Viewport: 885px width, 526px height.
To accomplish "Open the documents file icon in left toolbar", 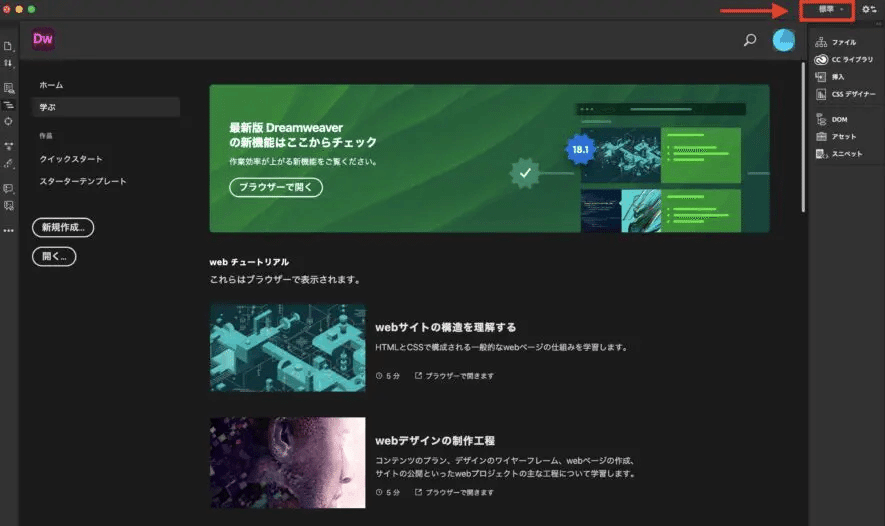I will tap(8, 46).
